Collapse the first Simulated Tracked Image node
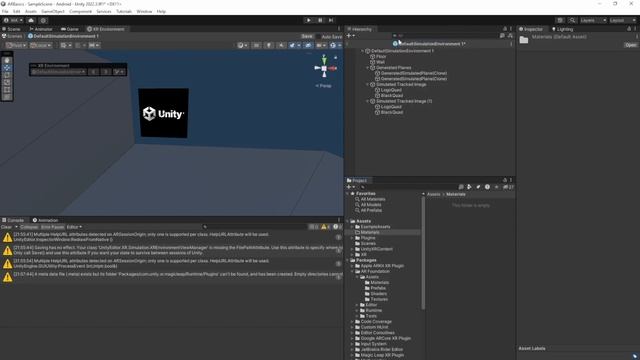Viewport: 640px width, 360px height. point(367,84)
